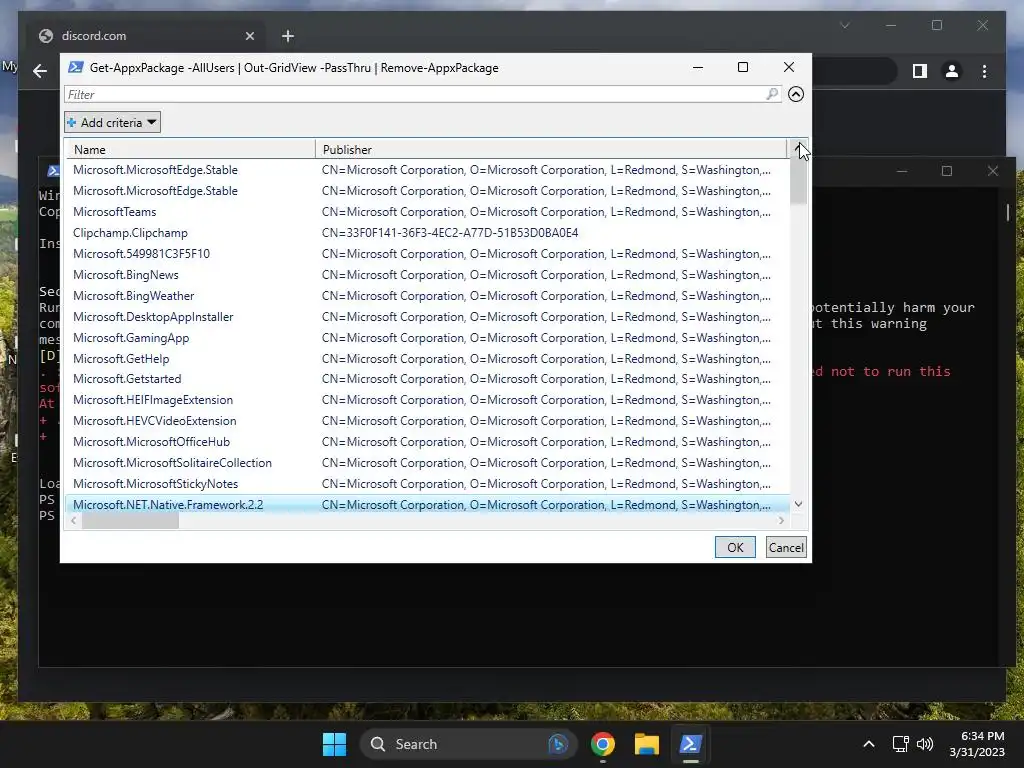Maximize the PowerShell console window behind

946,171
